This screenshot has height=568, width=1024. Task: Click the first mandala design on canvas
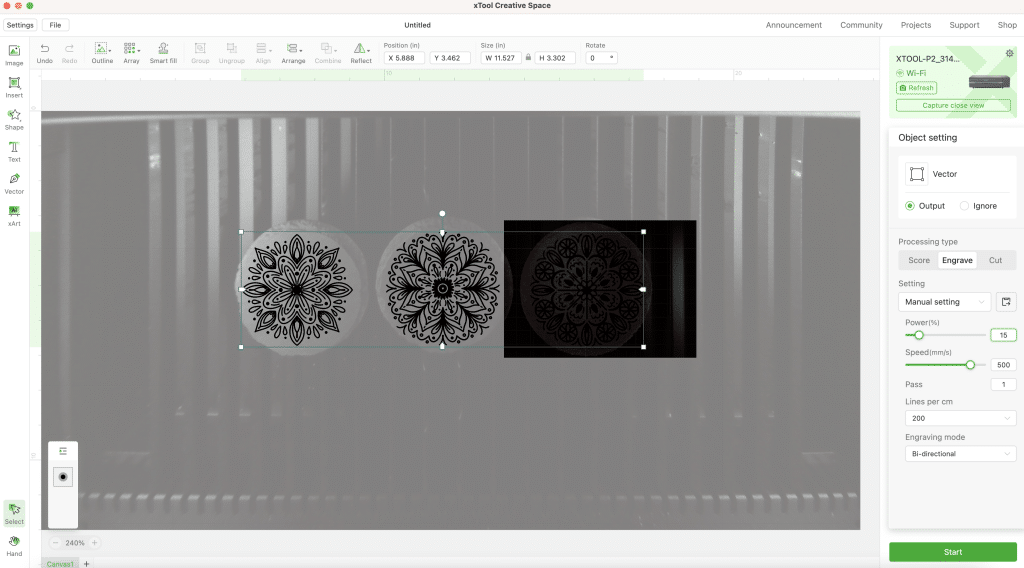[x=296, y=289]
